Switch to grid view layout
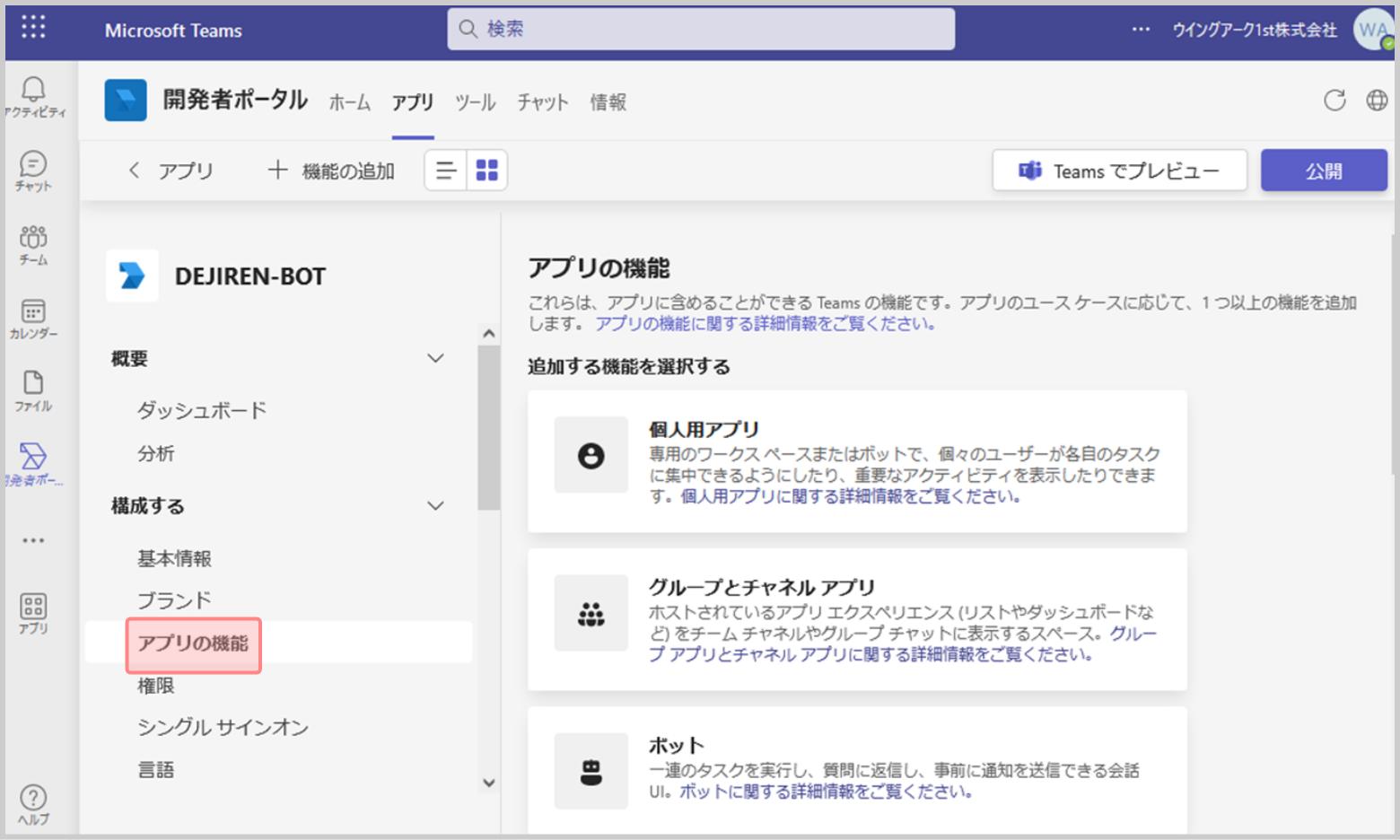1400x840 pixels. (486, 171)
